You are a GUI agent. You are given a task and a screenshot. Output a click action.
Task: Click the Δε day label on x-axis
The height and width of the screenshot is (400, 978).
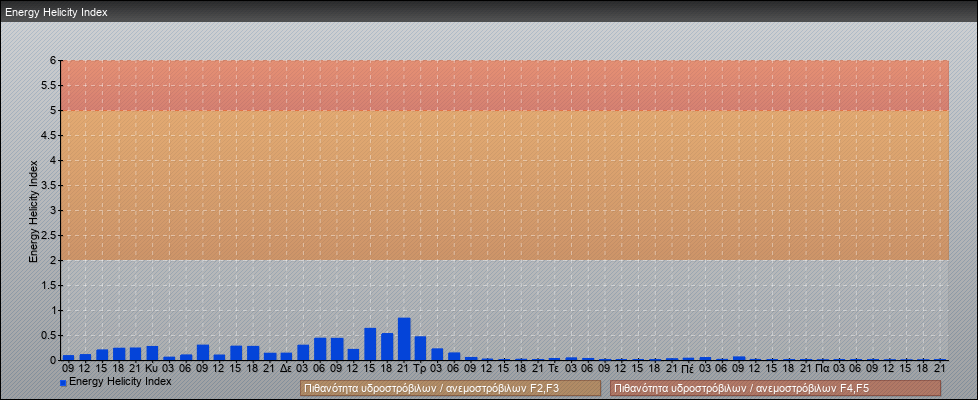[x=286, y=368]
